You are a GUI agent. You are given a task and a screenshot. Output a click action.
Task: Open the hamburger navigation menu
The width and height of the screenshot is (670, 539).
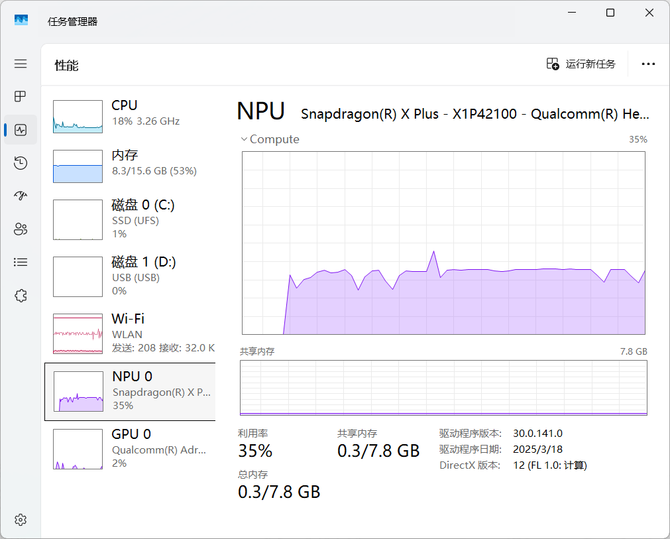(20, 64)
